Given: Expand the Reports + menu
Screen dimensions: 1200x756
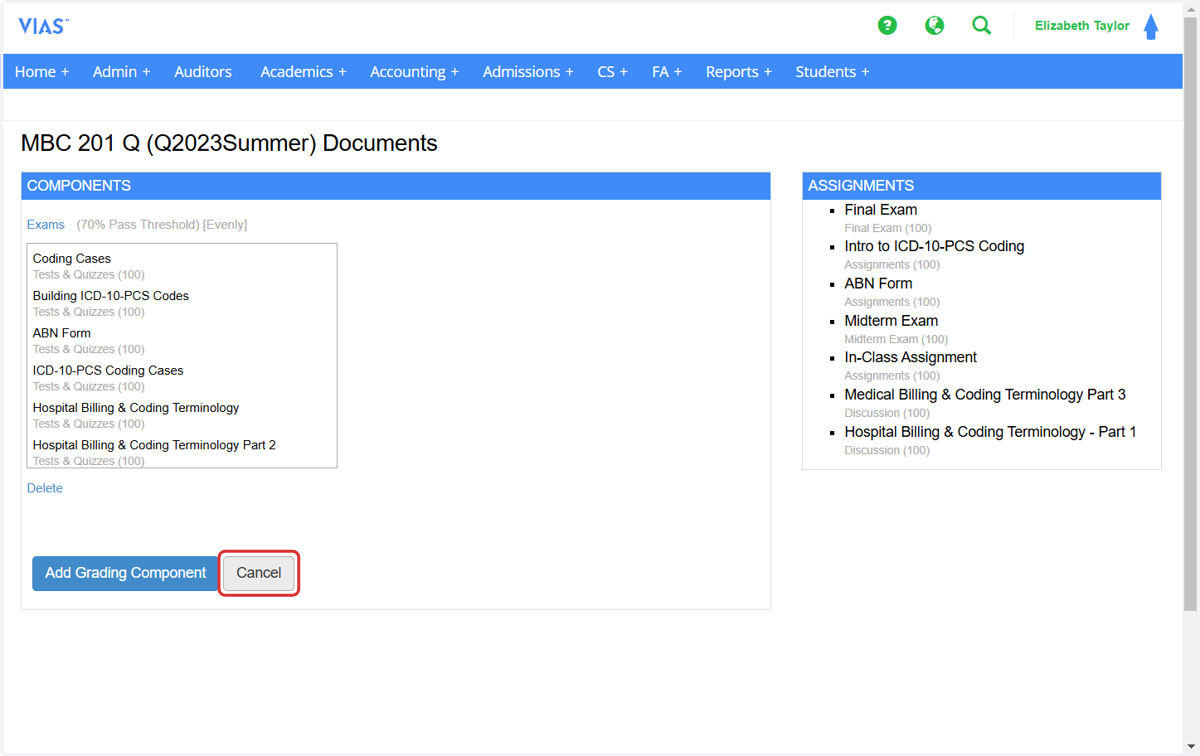Looking at the screenshot, I should 739,72.
